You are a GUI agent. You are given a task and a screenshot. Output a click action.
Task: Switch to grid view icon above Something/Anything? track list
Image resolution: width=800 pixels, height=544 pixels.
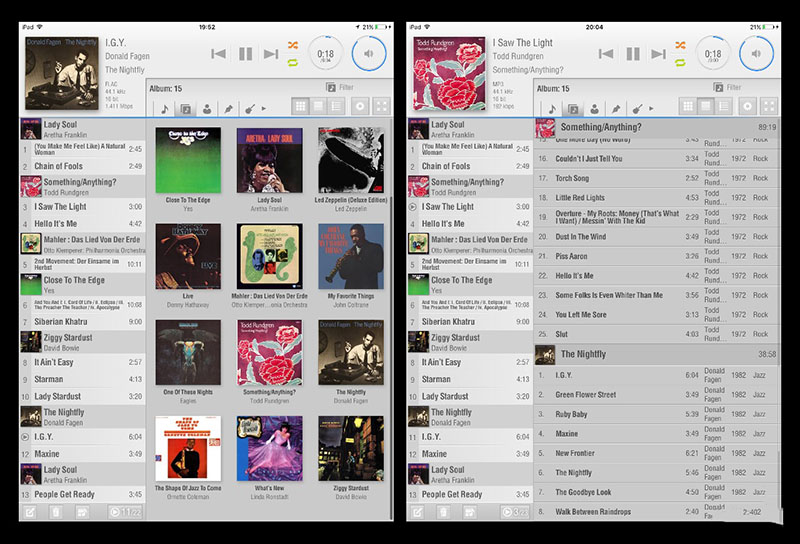point(688,106)
